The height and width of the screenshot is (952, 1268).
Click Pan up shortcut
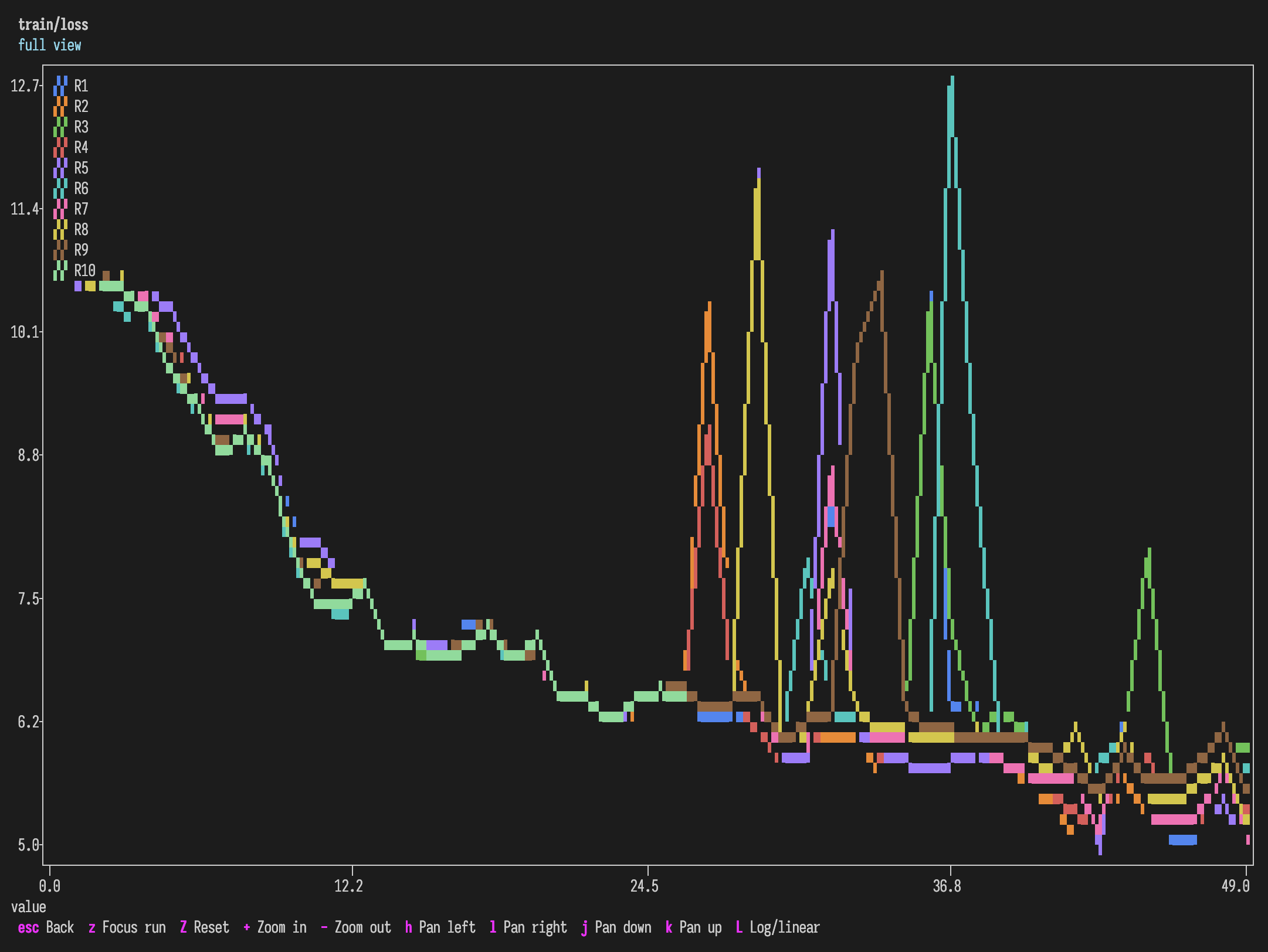[694, 927]
